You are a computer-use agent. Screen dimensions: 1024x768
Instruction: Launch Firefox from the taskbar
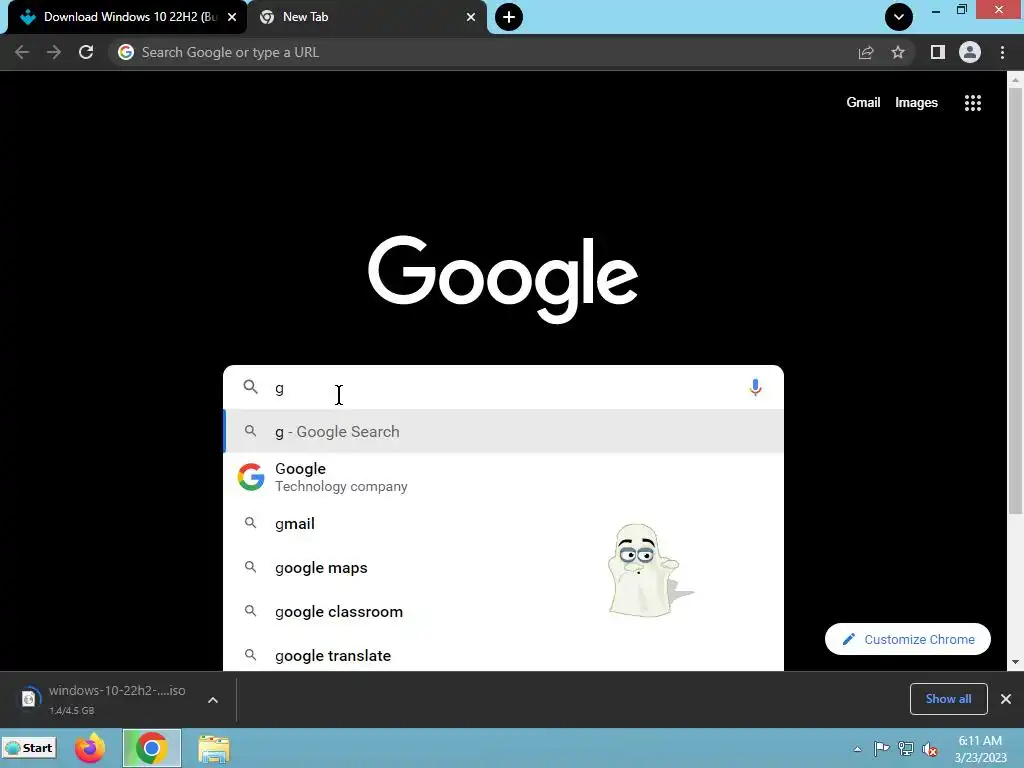pyautogui.click(x=89, y=748)
